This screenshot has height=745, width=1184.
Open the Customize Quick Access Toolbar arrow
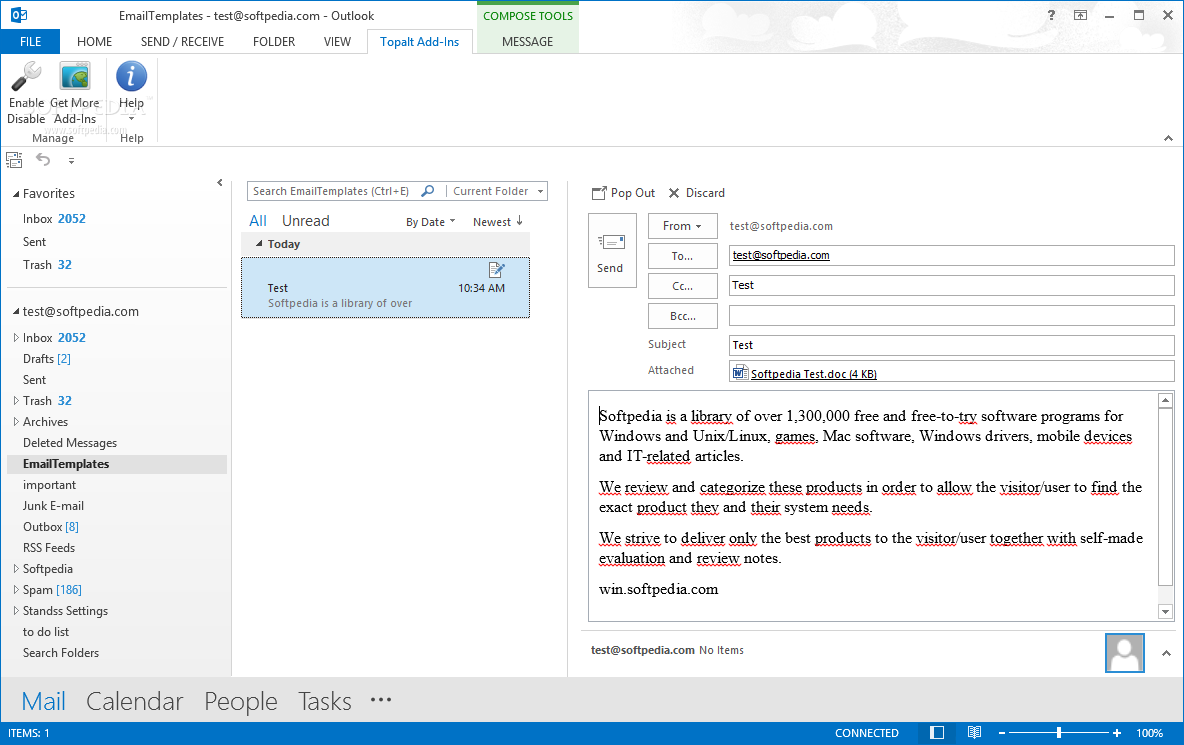[71, 161]
